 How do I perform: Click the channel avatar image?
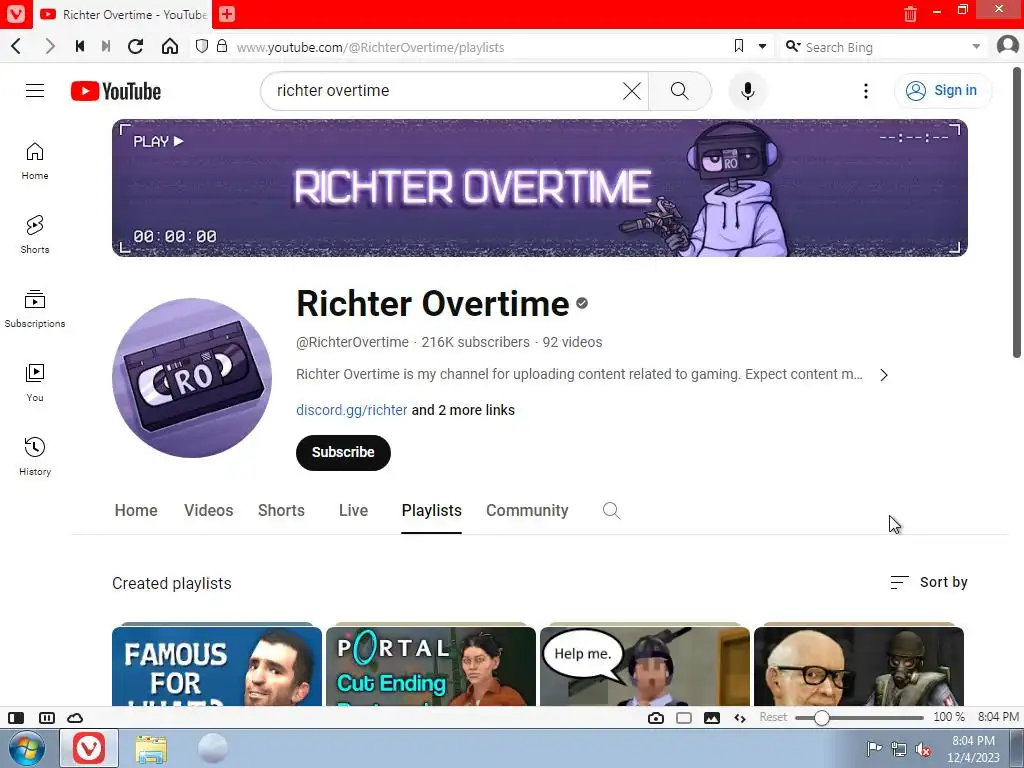(x=192, y=378)
